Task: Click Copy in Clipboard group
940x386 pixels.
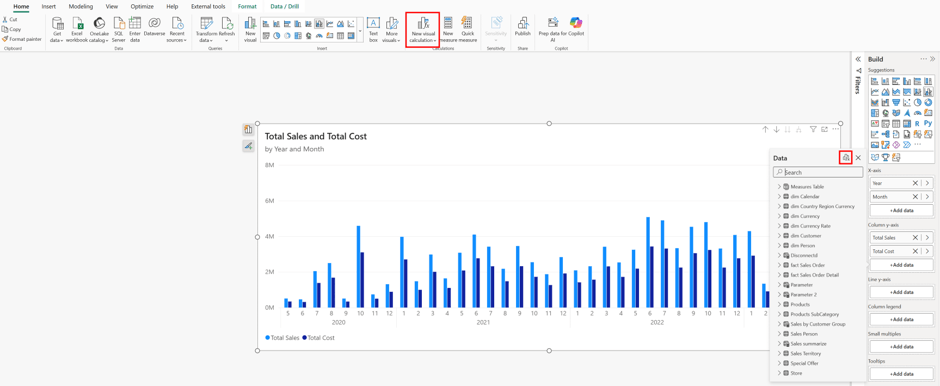Action: (x=11, y=29)
